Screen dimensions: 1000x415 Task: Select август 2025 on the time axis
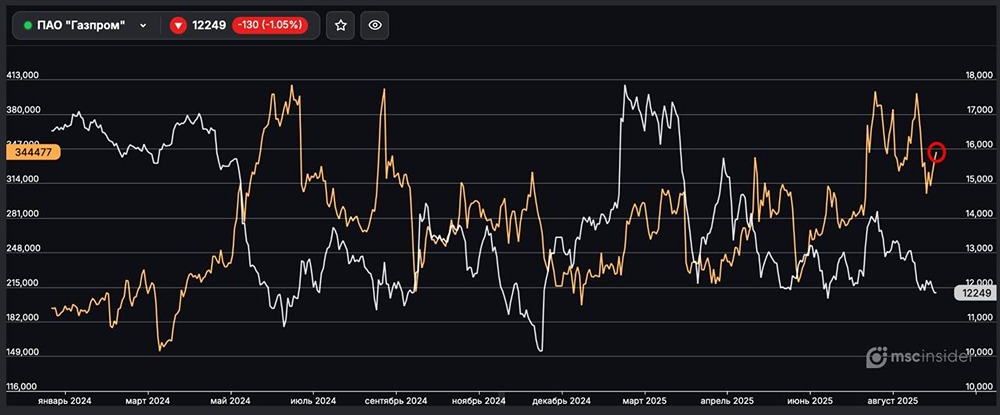click(x=893, y=400)
